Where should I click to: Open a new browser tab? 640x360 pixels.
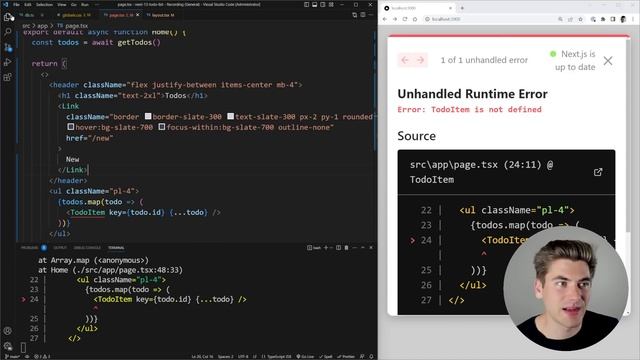tap(462, 8)
